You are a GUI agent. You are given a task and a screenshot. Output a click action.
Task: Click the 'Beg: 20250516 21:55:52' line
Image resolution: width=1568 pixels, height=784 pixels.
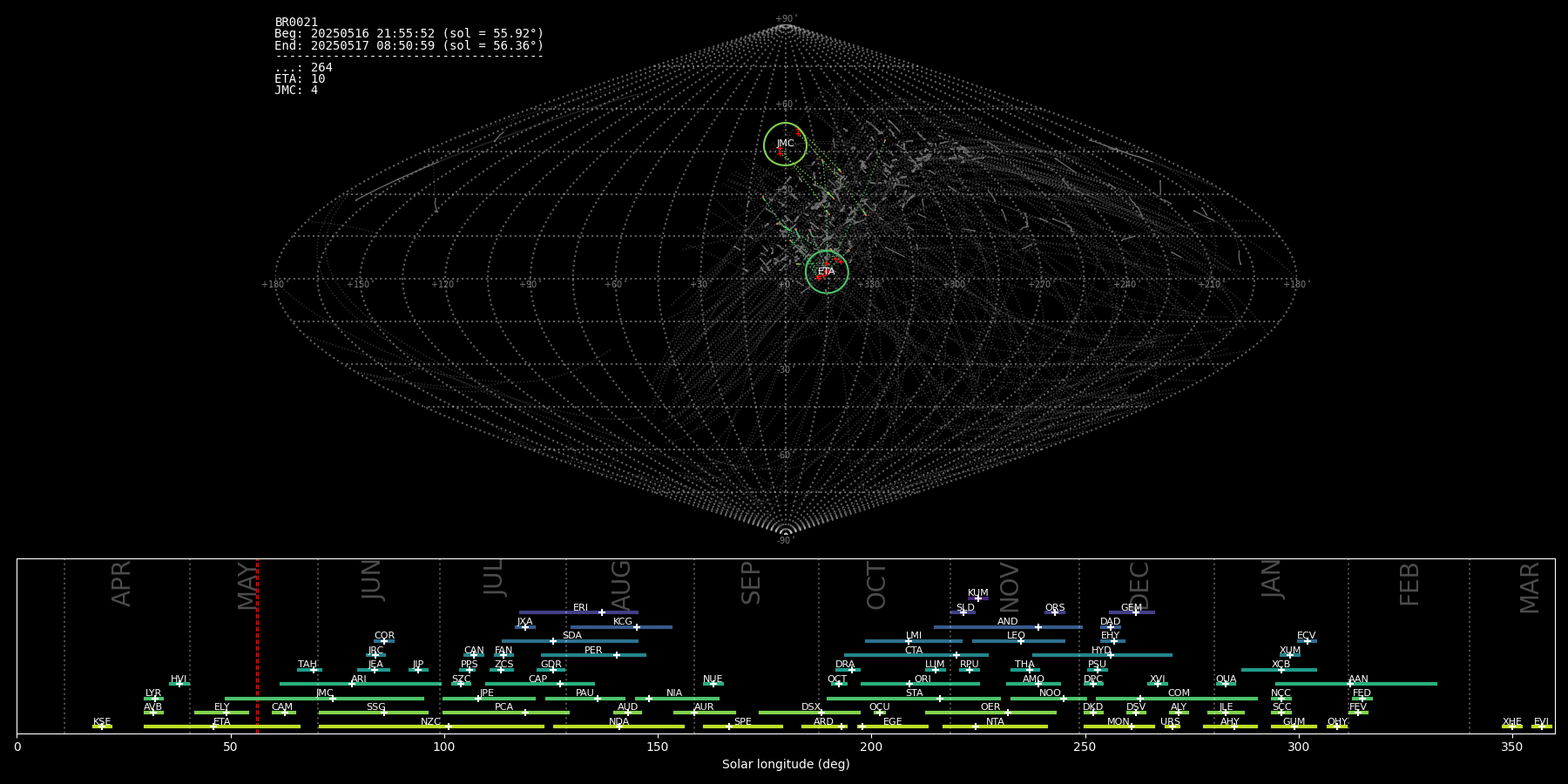click(409, 34)
